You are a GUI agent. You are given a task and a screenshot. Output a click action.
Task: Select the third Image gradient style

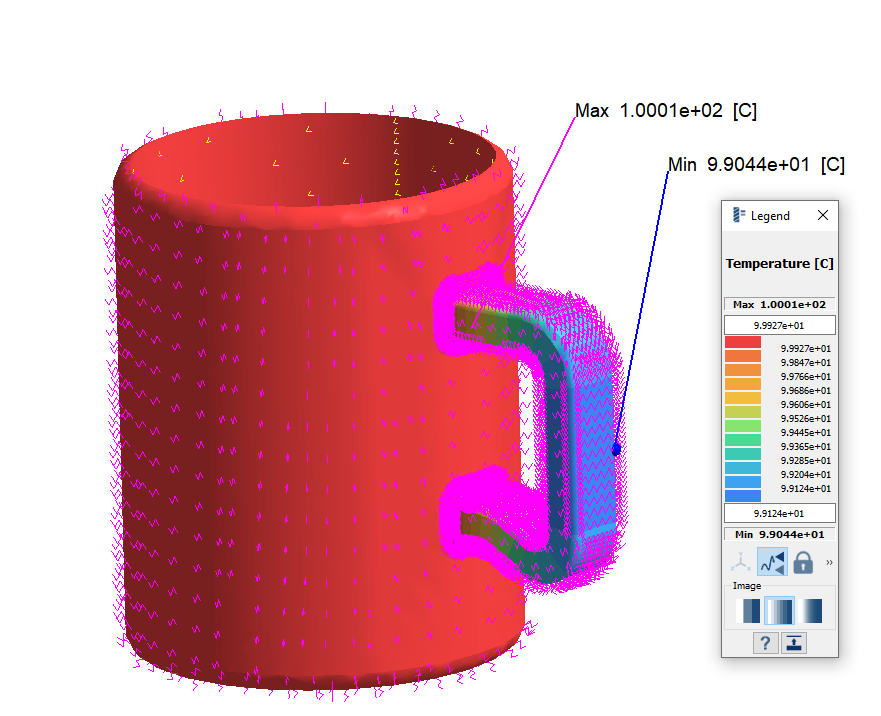[x=811, y=611]
